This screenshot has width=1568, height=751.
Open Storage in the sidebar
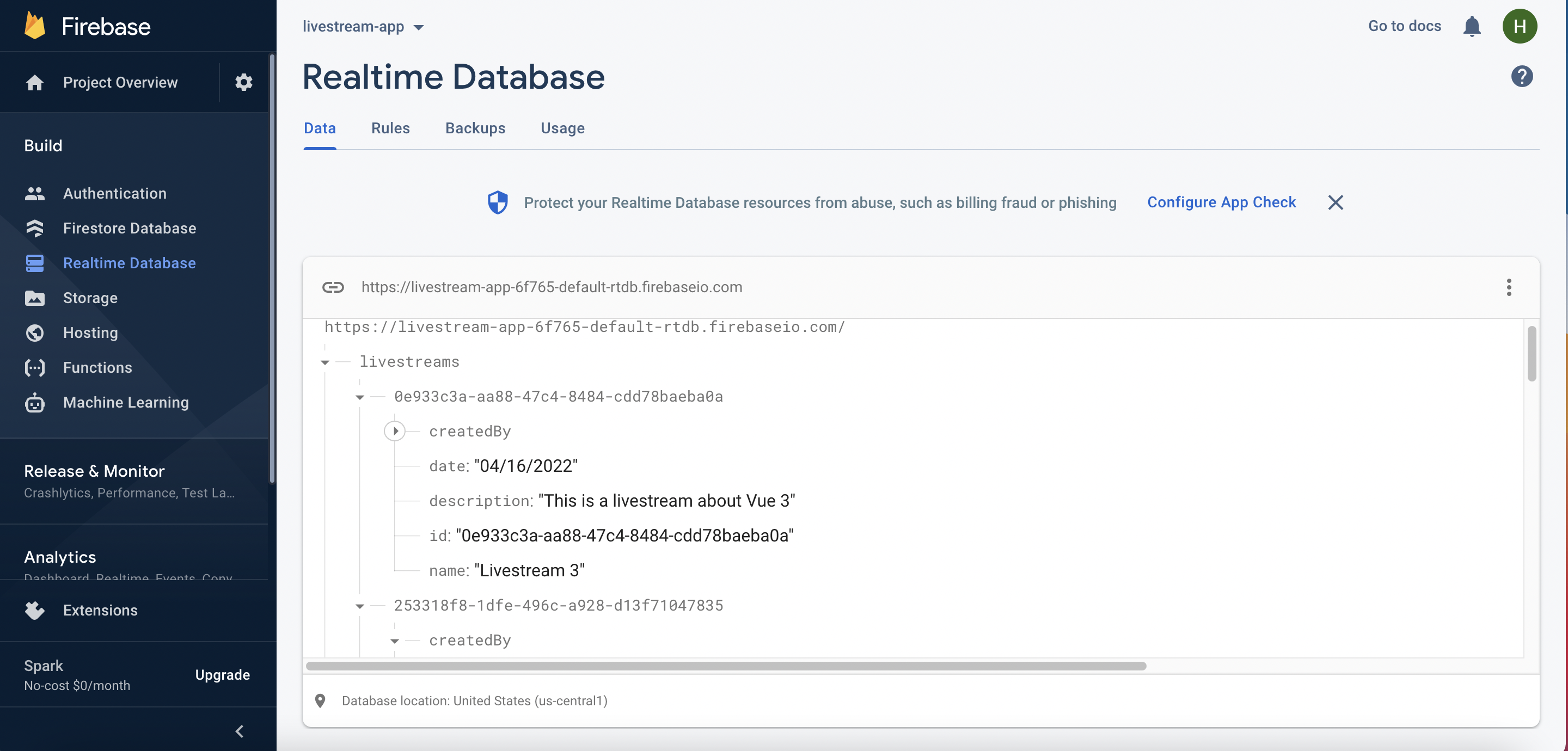(x=90, y=298)
